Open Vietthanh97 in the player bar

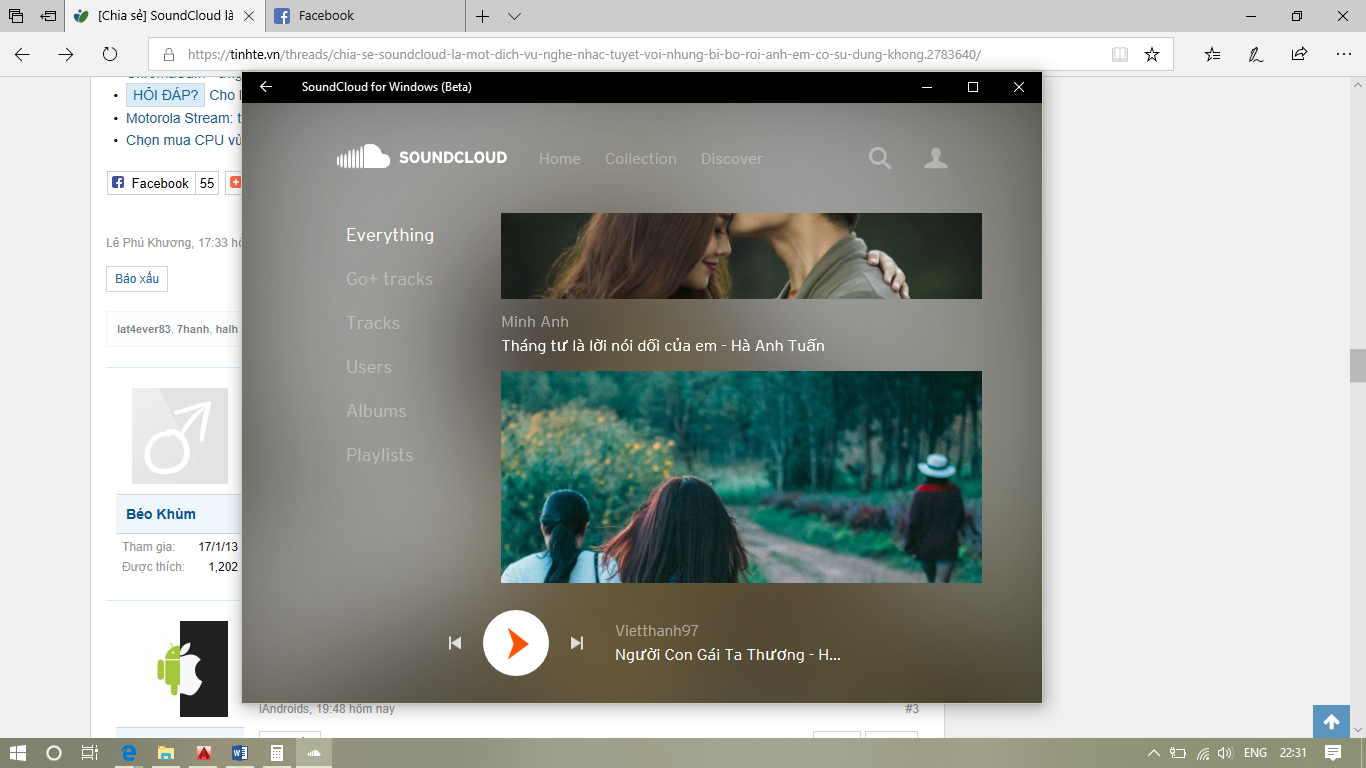(x=657, y=631)
